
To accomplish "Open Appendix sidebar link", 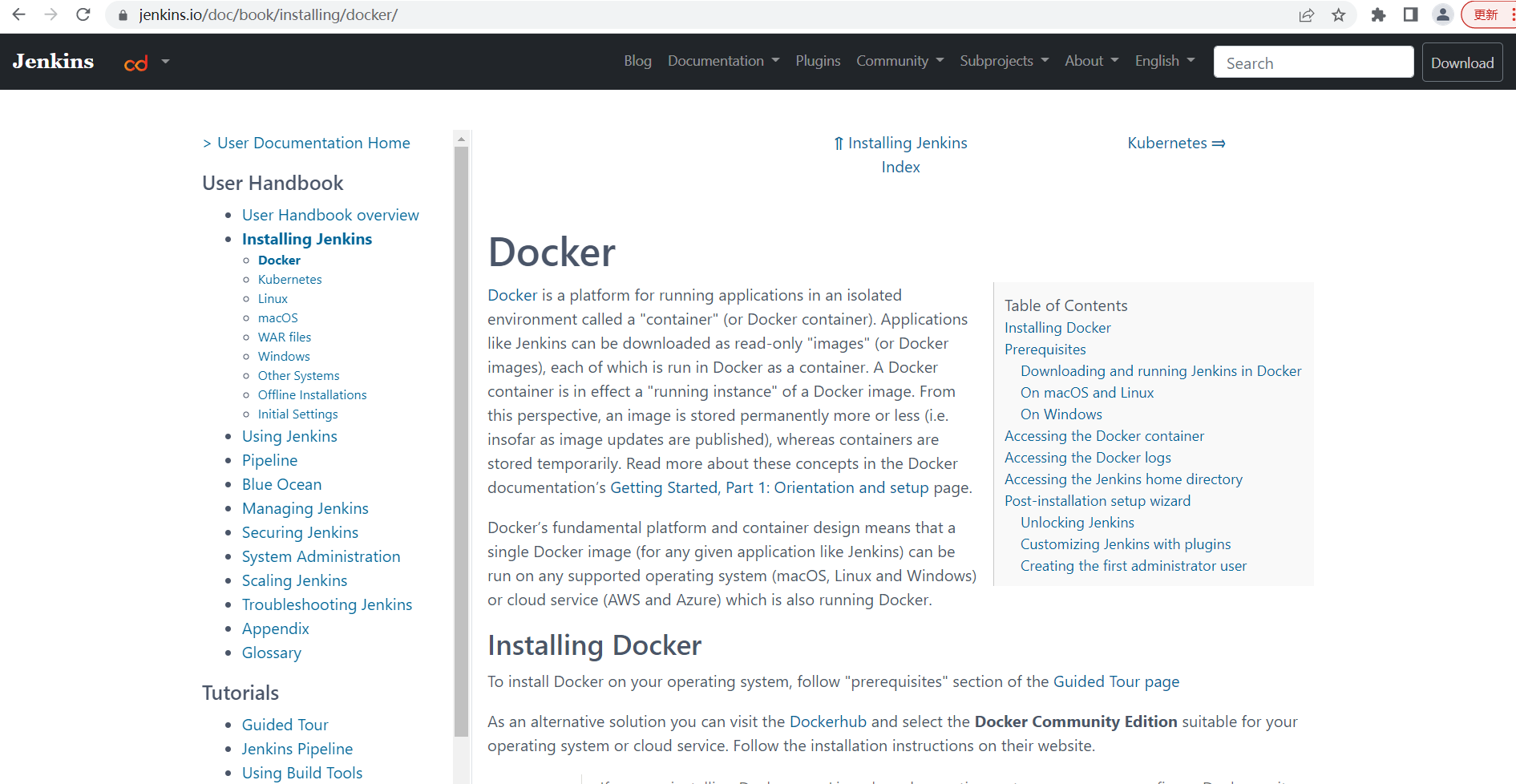I will pyautogui.click(x=275, y=628).
